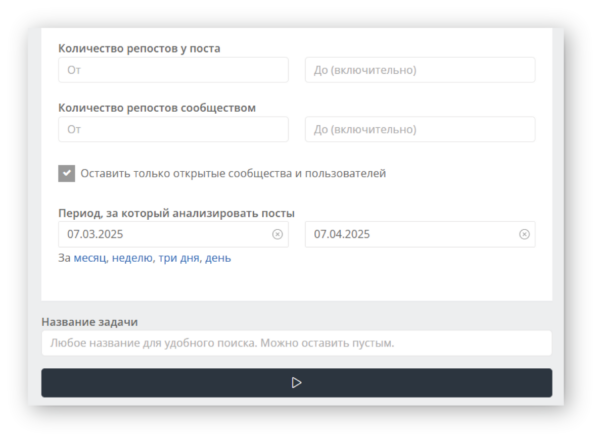600x442 pixels.
Task: Set period to 'неделю'
Action: point(132,258)
